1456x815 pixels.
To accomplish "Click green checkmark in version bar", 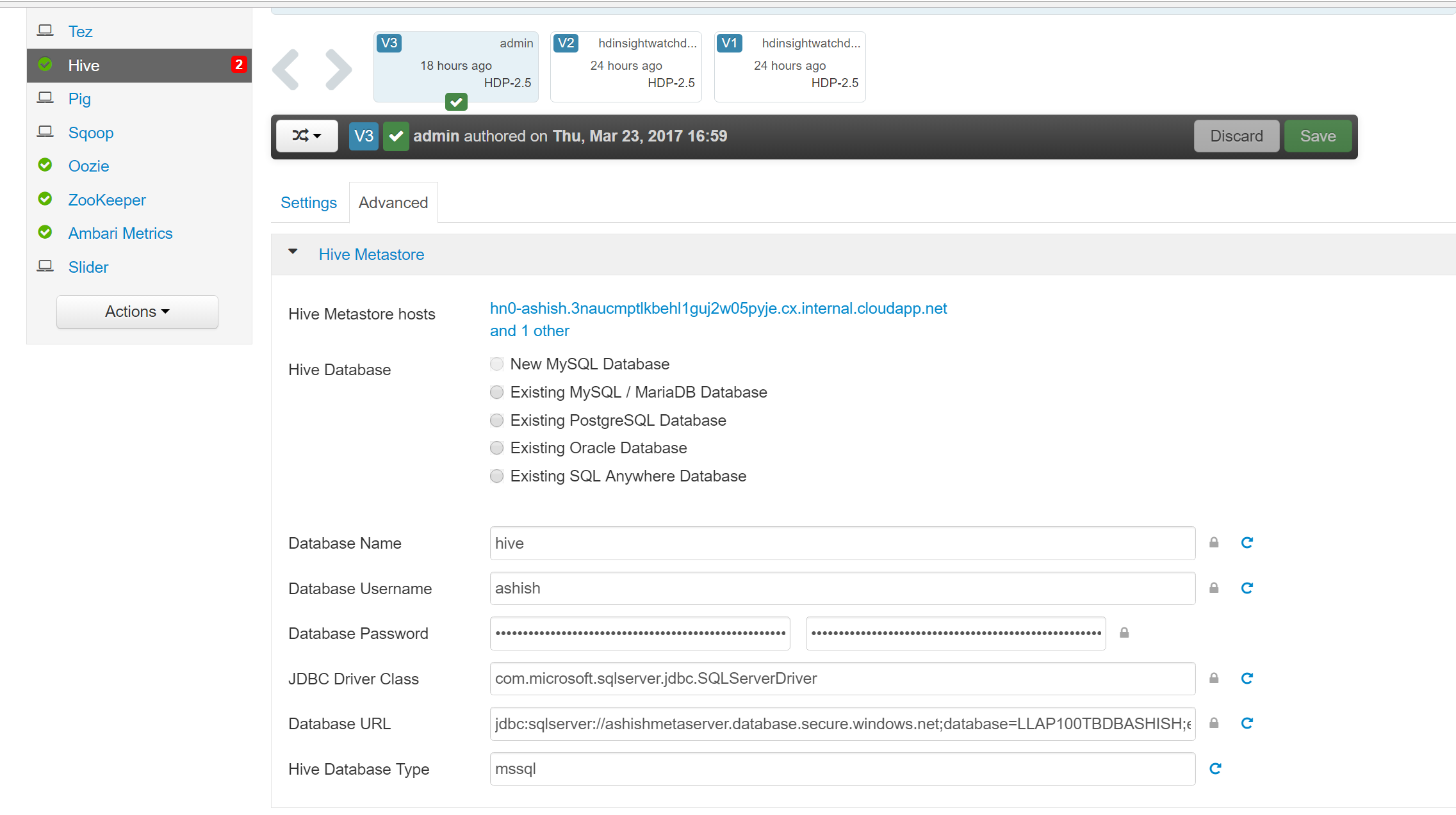I will pyautogui.click(x=396, y=136).
